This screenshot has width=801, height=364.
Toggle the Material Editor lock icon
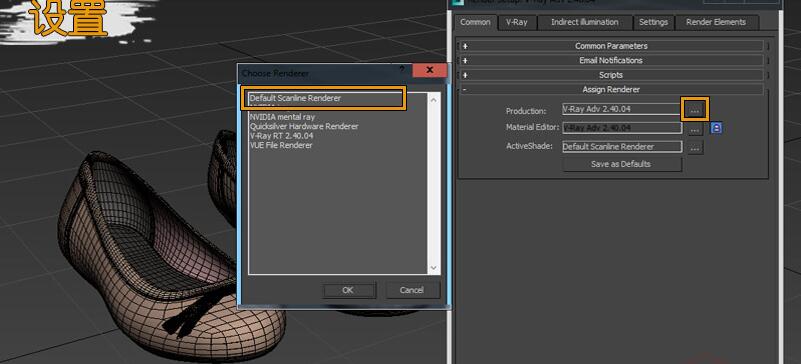point(716,128)
